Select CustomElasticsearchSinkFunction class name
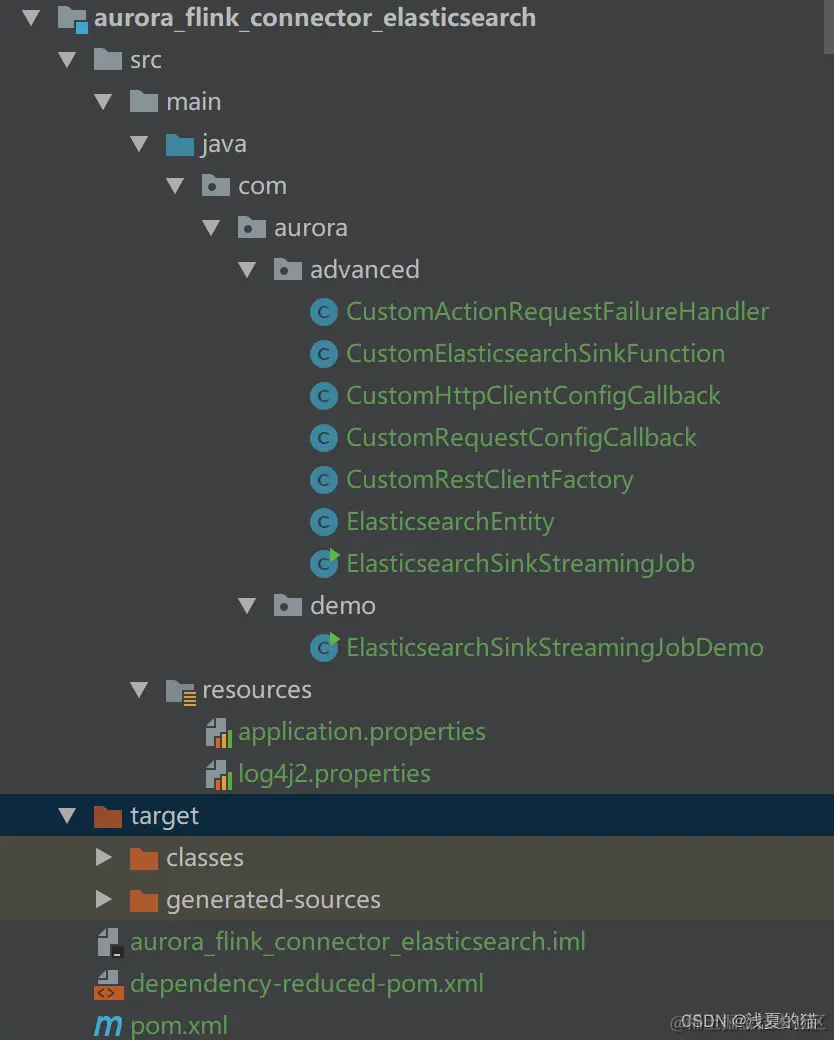The image size is (834, 1040). click(x=535, y=354)
